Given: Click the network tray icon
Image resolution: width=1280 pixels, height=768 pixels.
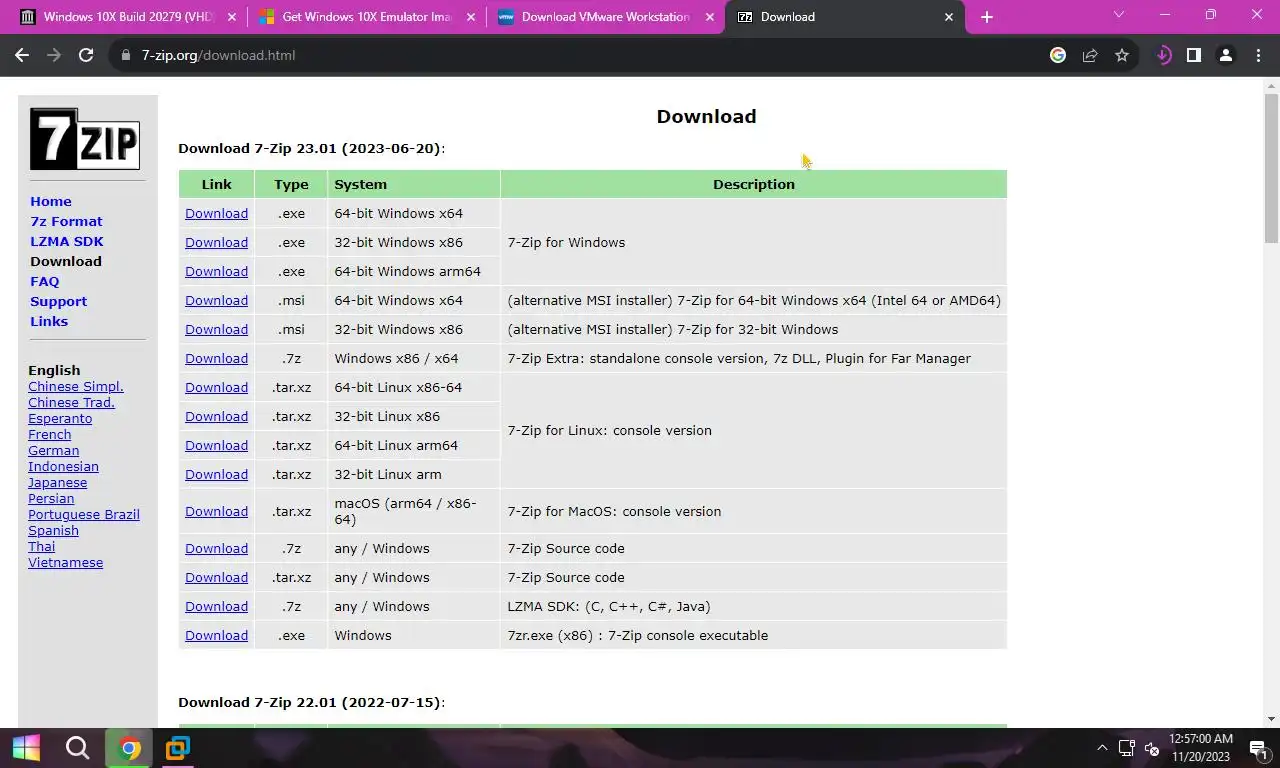Looking at the screenshot, I should (x=1127, y=748).
